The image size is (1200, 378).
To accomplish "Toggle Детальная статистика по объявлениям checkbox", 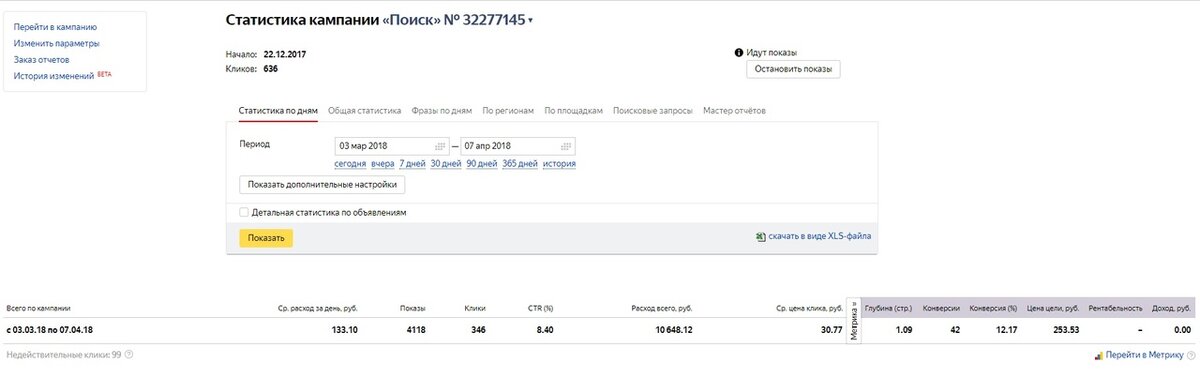I will 244,213.
